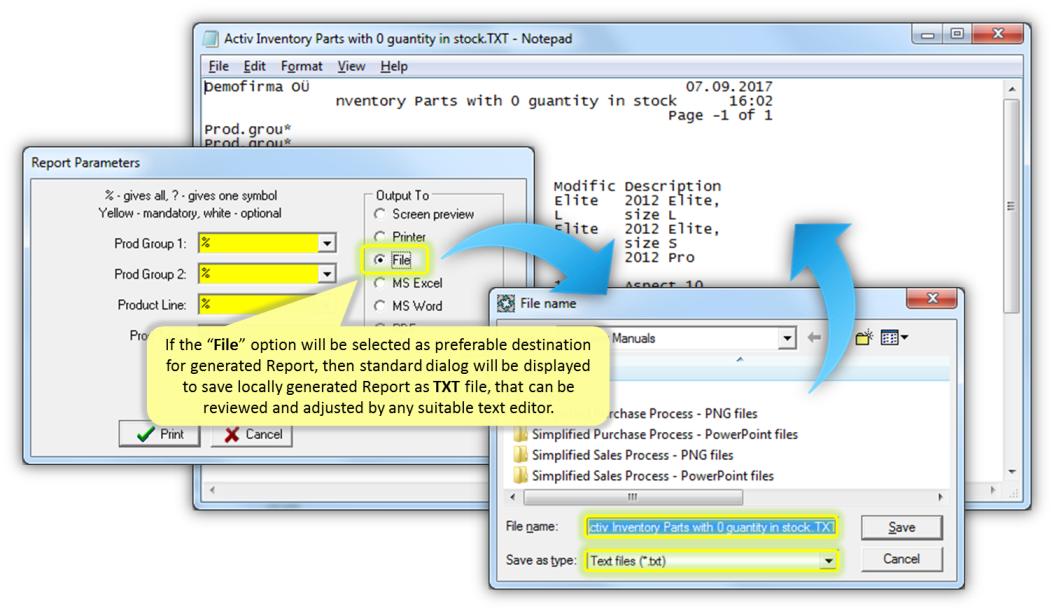Open the Edit menu in Notepad
Screen dimensions: 1054x612
pyautogui.click(x=254, y=66)
